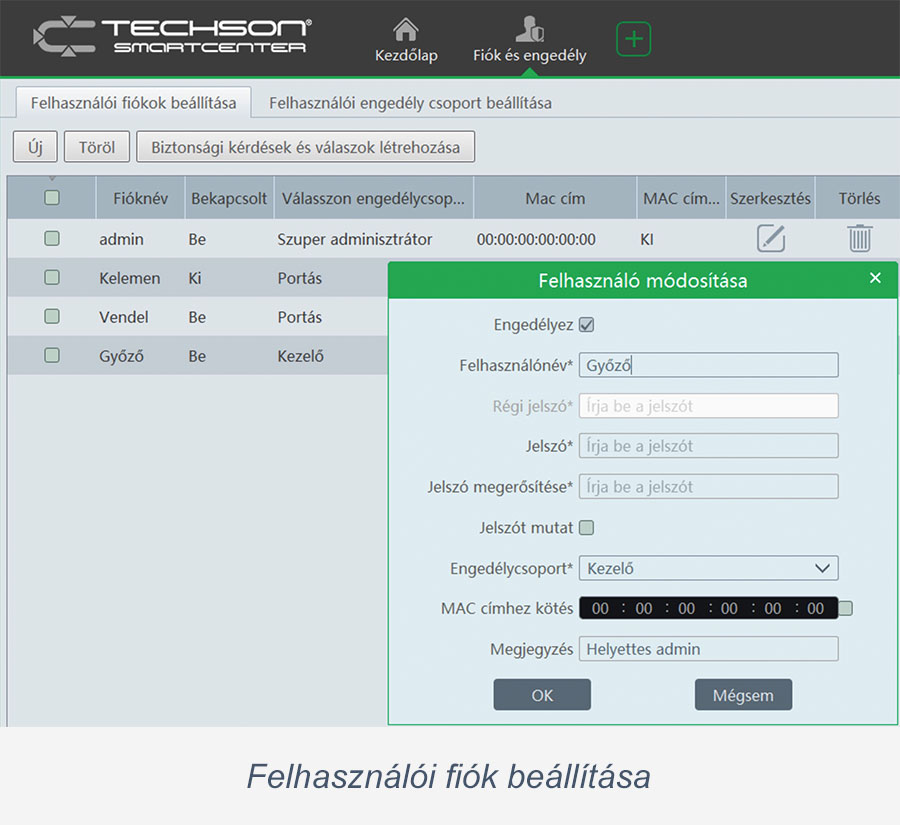The width and height of the screenshot is (900, 825).
Task: Click the Be status in Győző row
Action: 197,357
